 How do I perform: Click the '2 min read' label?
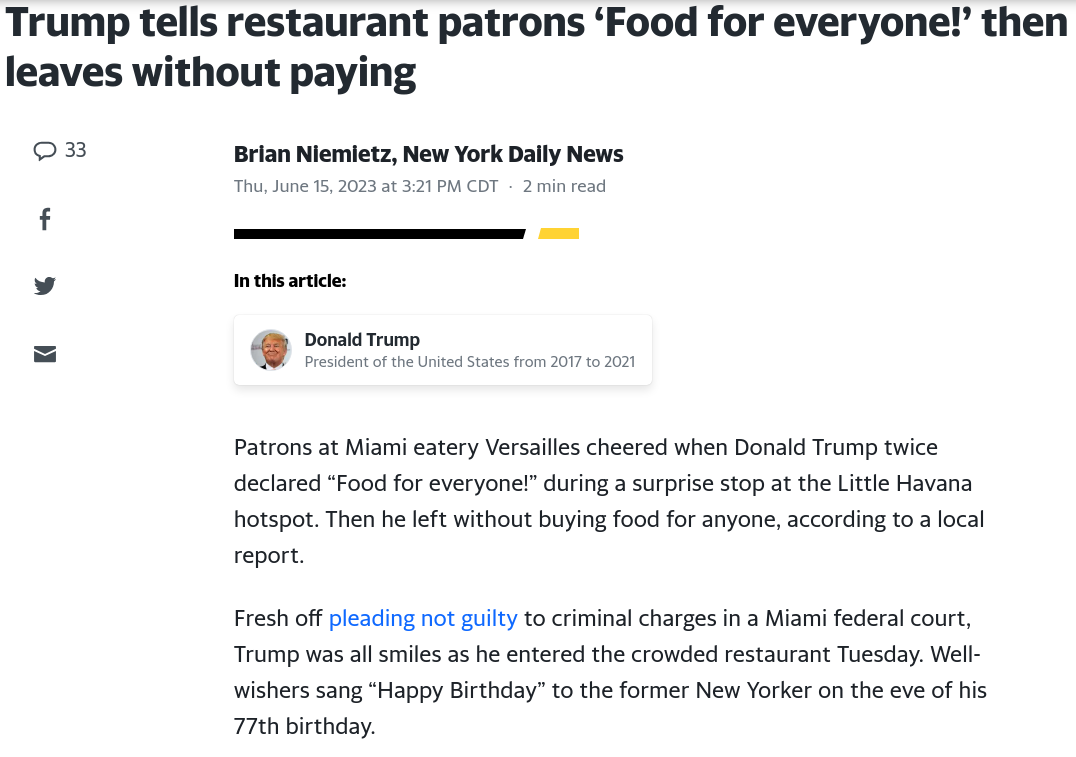pyautogui.click(x=564, y=186)
